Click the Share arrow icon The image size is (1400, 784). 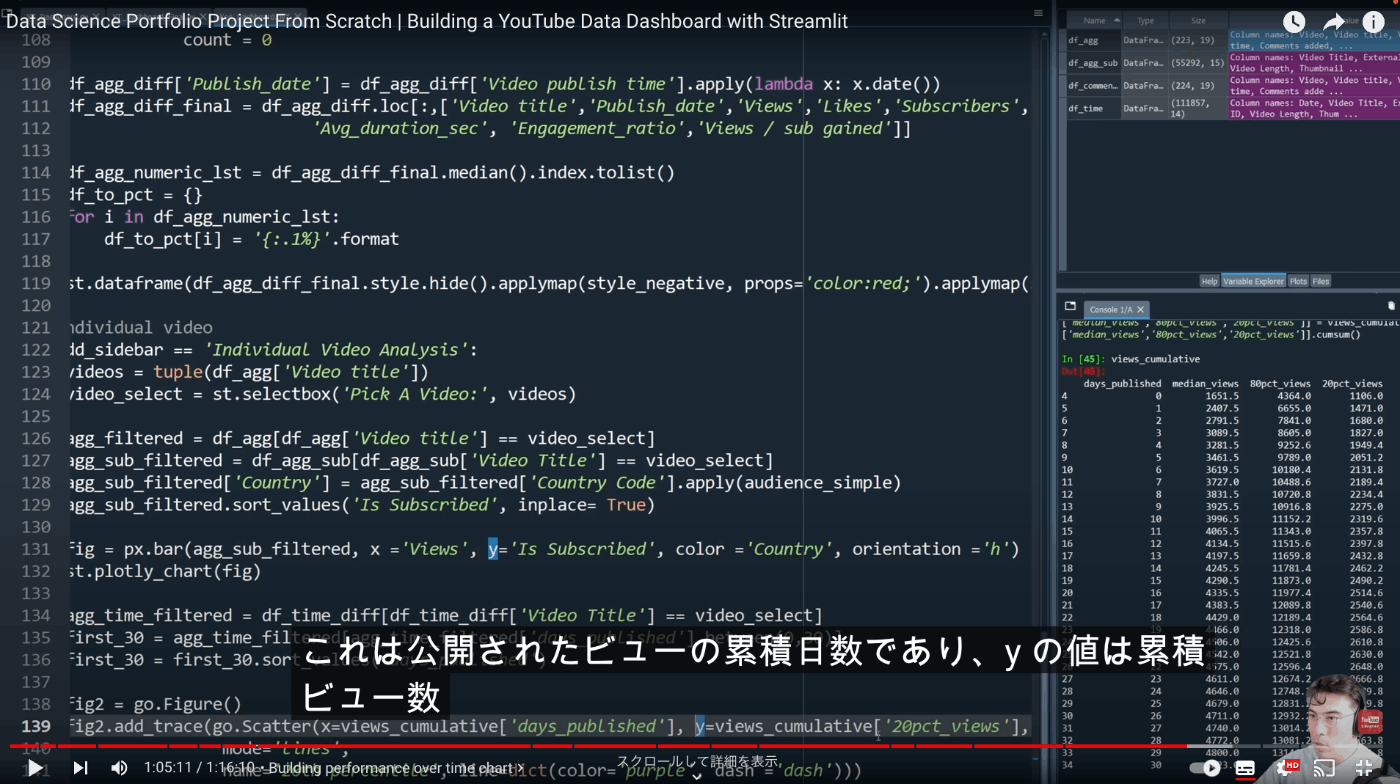[1334, 22]
